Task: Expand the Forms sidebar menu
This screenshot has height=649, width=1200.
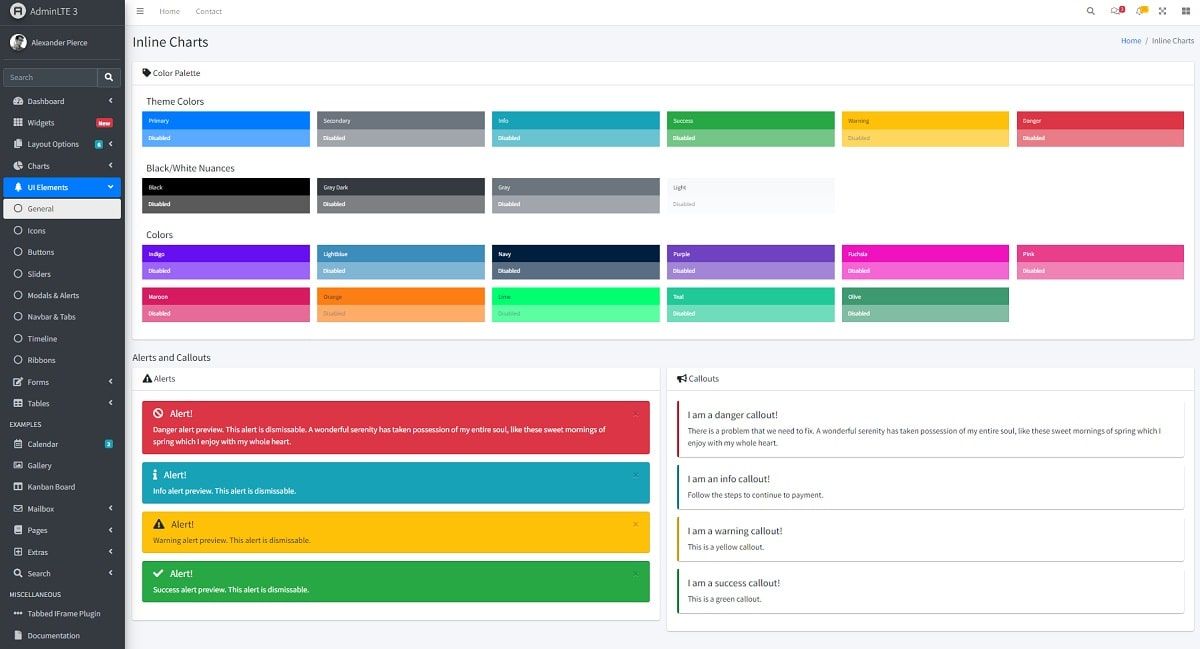Action: click(x=42, y=381)
